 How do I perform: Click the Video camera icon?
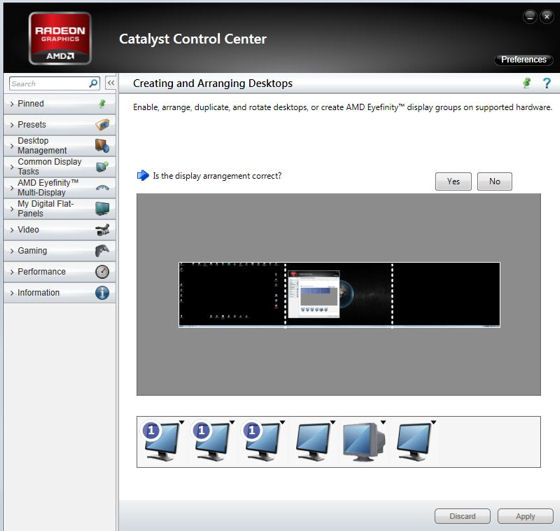point(102,230)
